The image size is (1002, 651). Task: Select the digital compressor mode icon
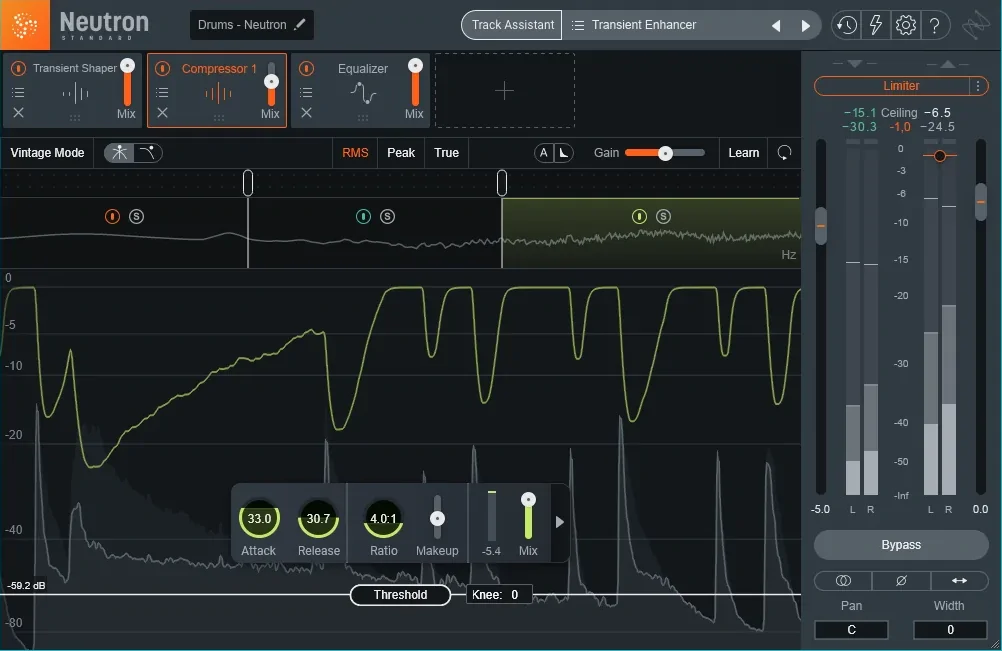[119, 153]
